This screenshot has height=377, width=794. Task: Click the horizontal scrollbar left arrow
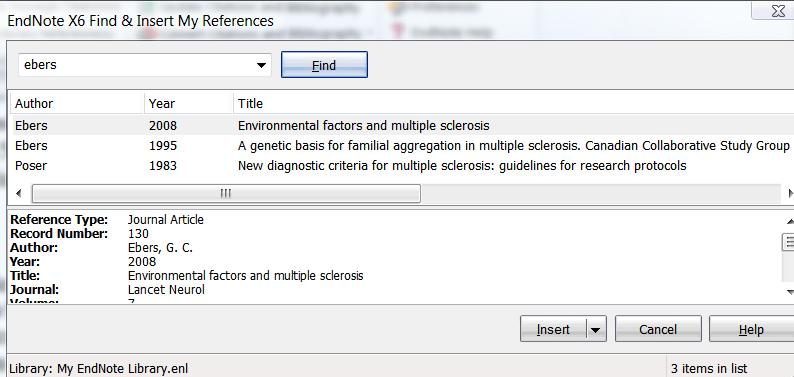19,193
